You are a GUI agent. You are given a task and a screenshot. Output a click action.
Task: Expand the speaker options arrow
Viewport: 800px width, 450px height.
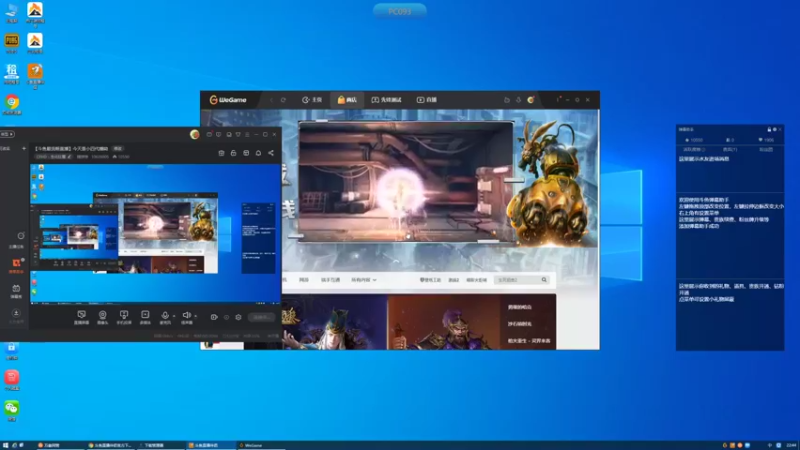coord(195,316)
